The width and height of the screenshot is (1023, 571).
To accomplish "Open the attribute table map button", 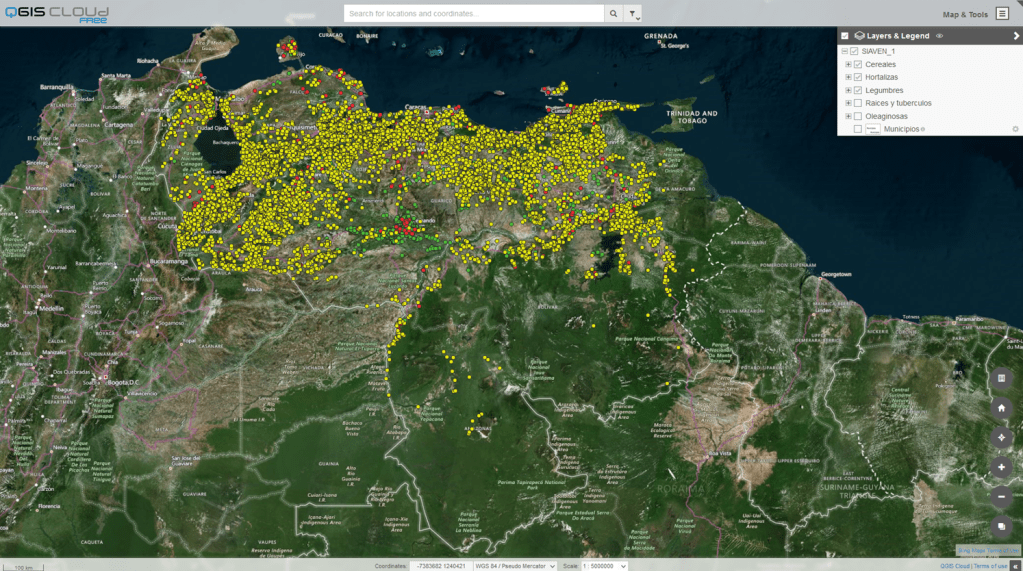I will (x=1001, y=378).
